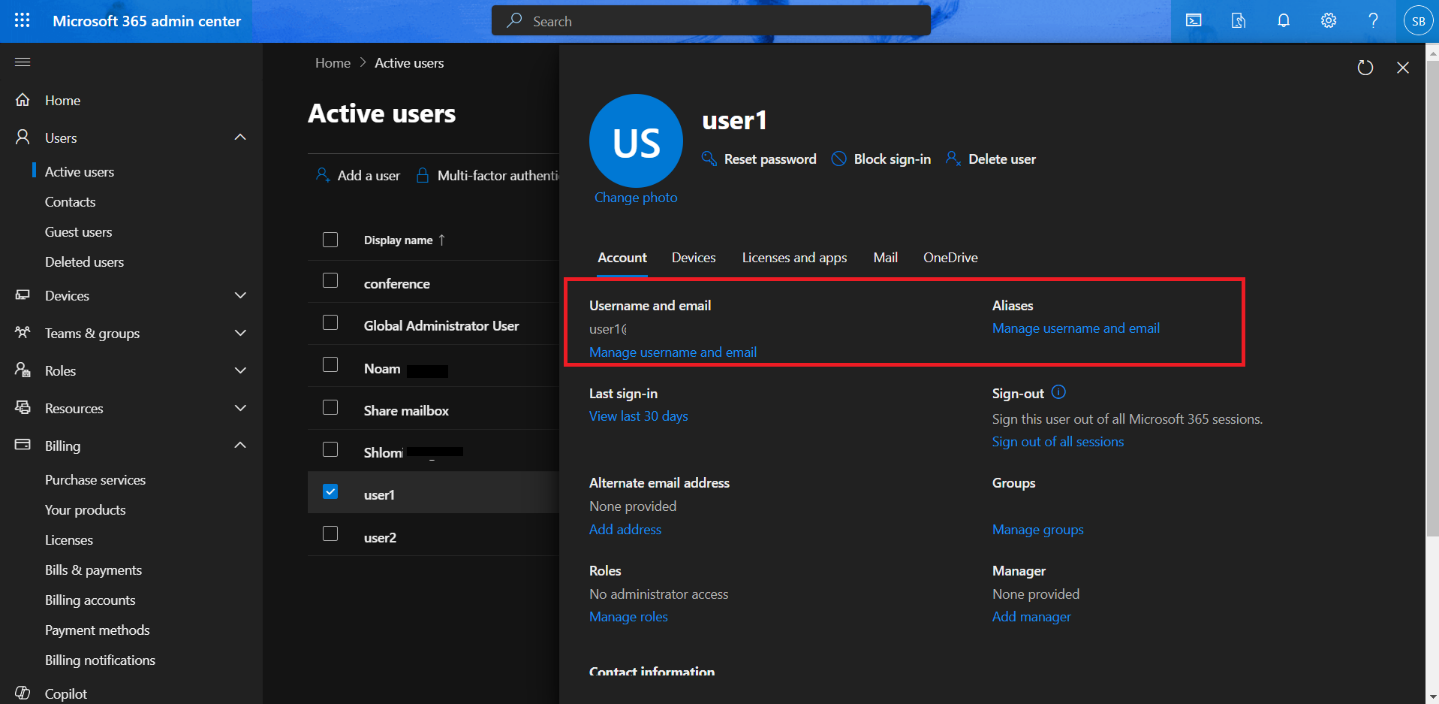
Task: Click the help question mark icon
Action: click(1374, 21)
